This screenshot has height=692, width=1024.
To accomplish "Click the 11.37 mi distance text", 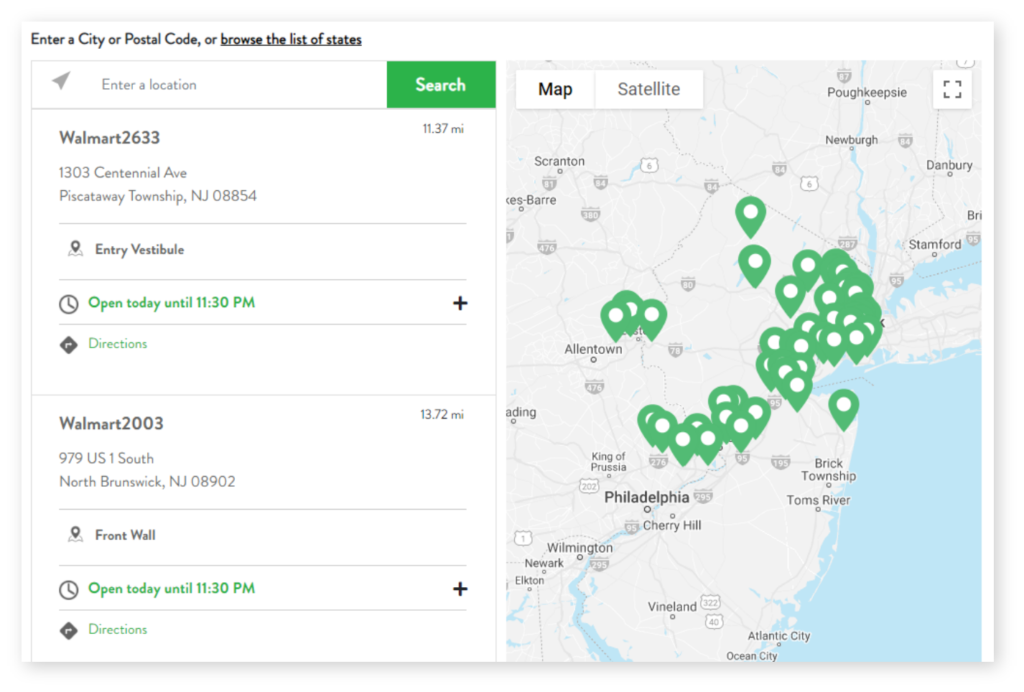I will click(443, 129).
